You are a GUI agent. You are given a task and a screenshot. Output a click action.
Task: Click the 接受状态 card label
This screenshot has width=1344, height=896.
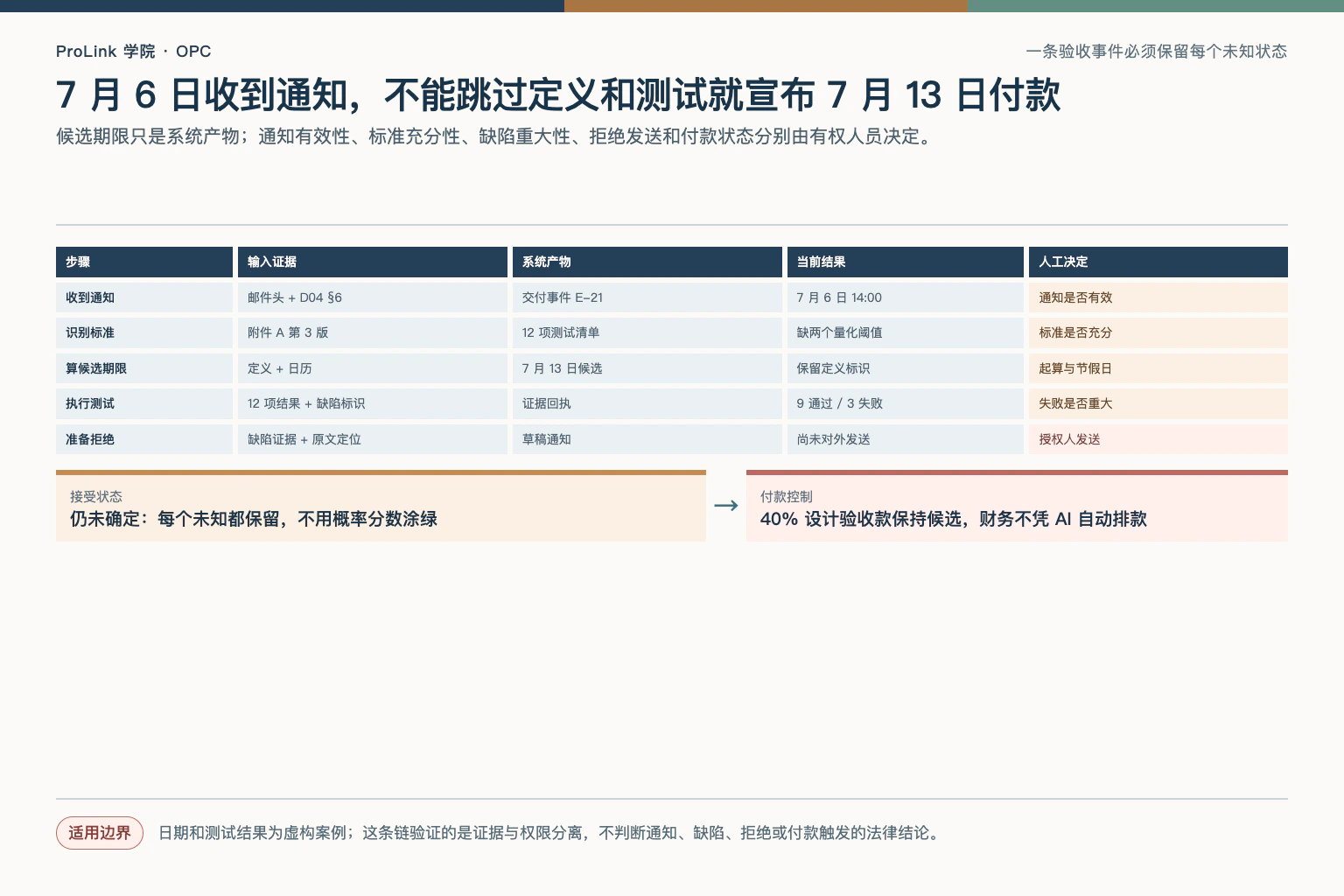96,496
